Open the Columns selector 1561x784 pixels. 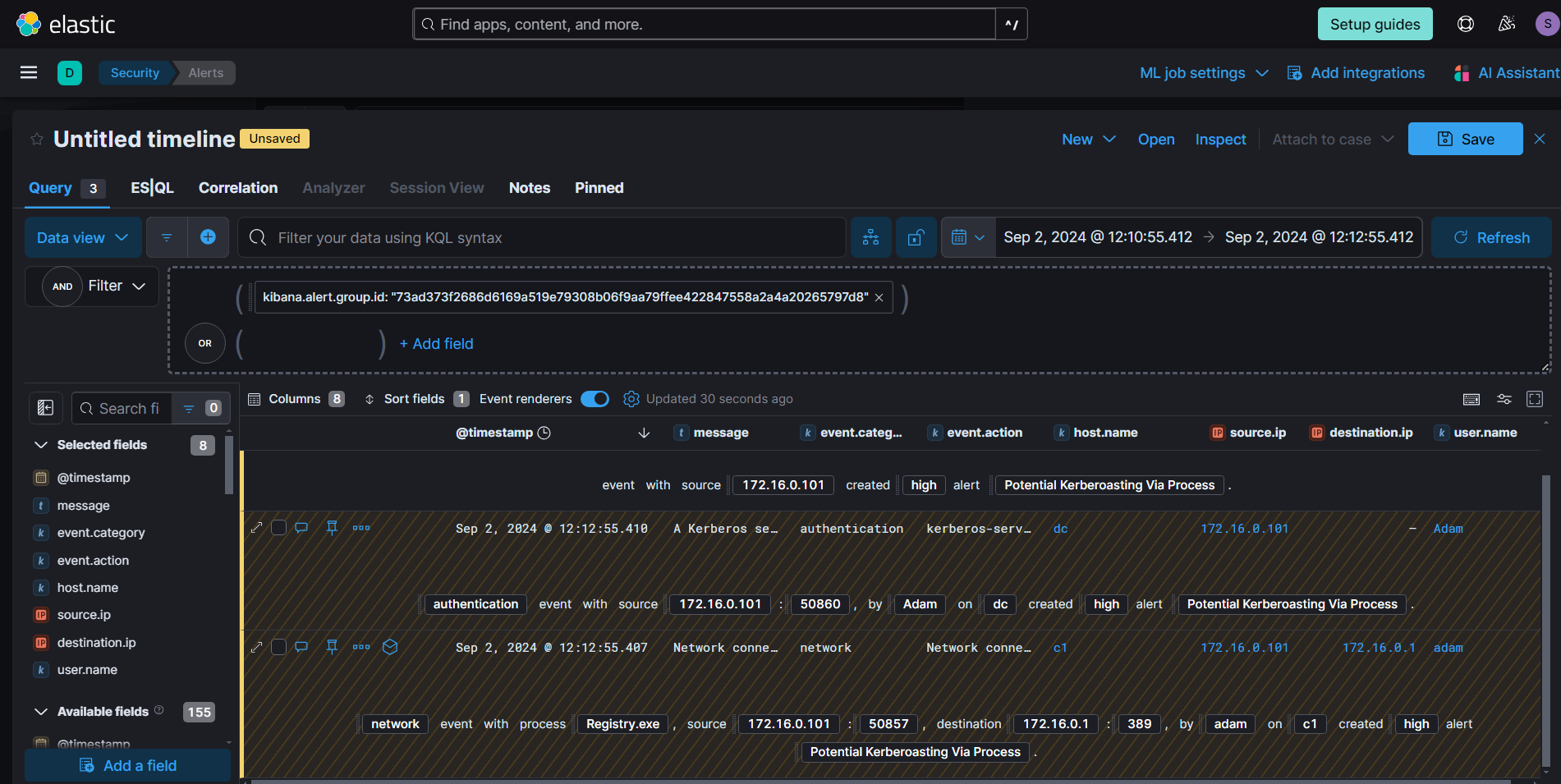click(x=296, y=399)
